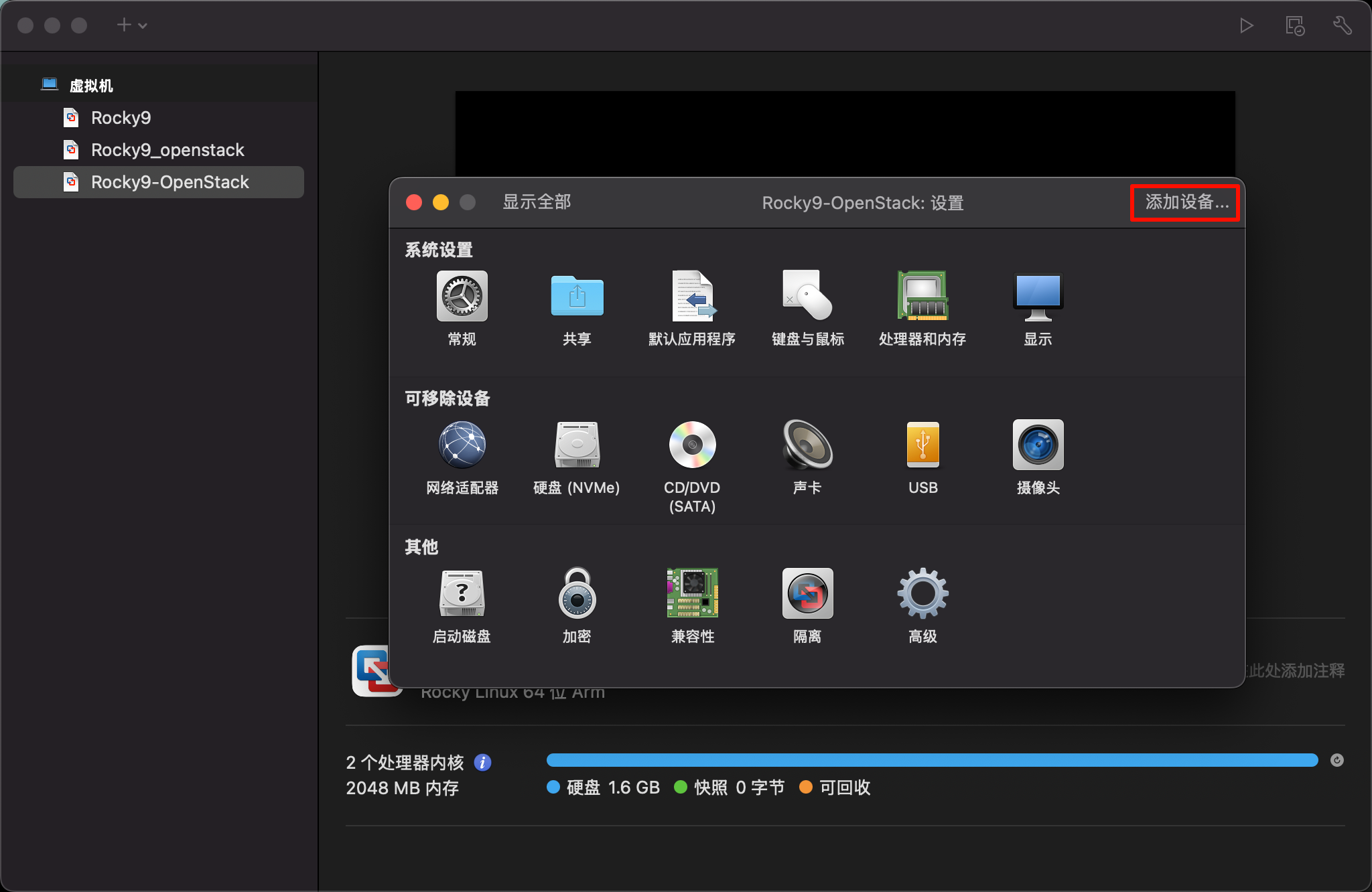Screen dimensions: 1372x892
Task: Open the Camera (摄像头) settings
Action: click(1038, 445)
